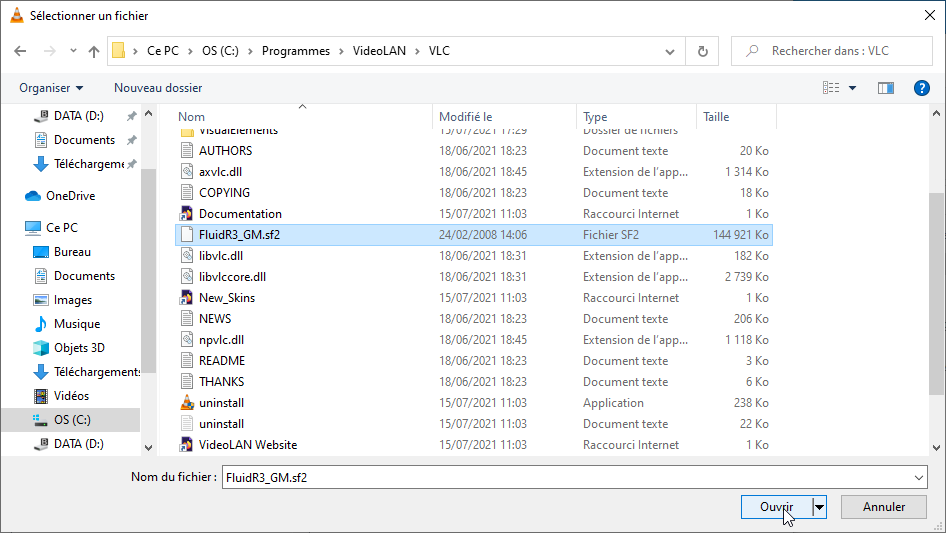Click the navigation pane scroll down arrow

pyautogui.click(x=148, y=448)
